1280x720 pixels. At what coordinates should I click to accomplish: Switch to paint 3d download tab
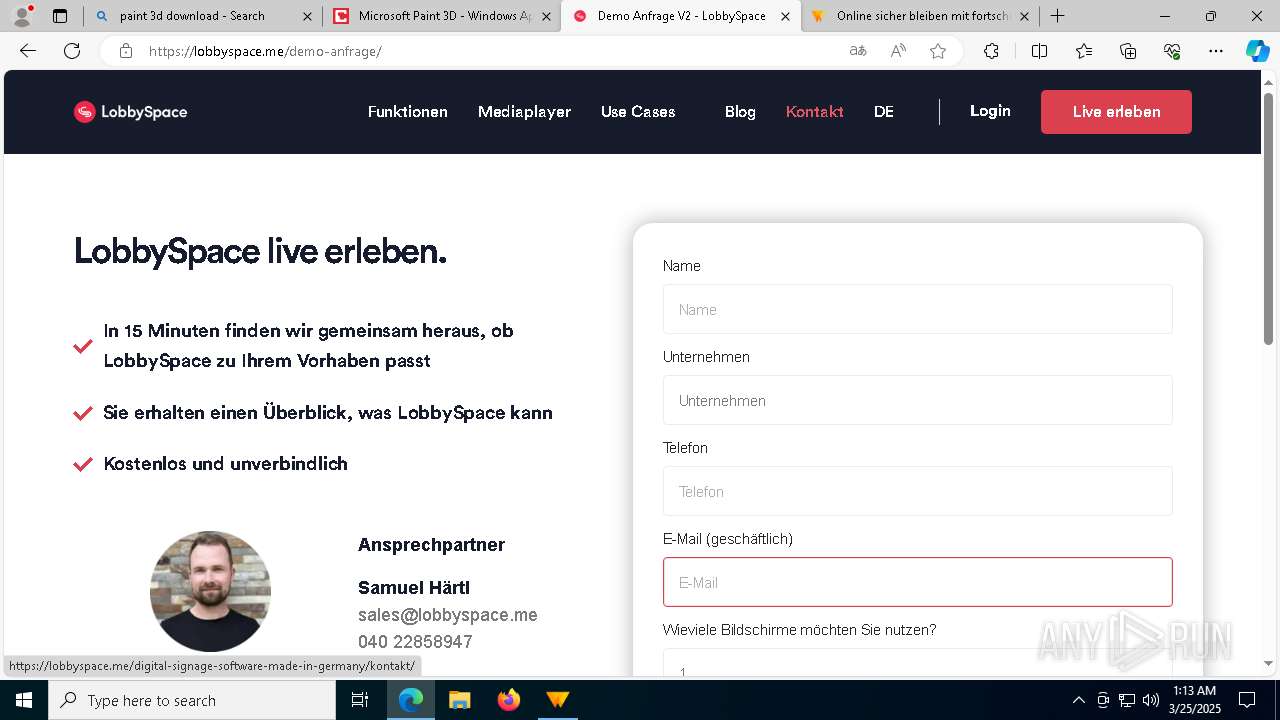click(x=204, y=16)
